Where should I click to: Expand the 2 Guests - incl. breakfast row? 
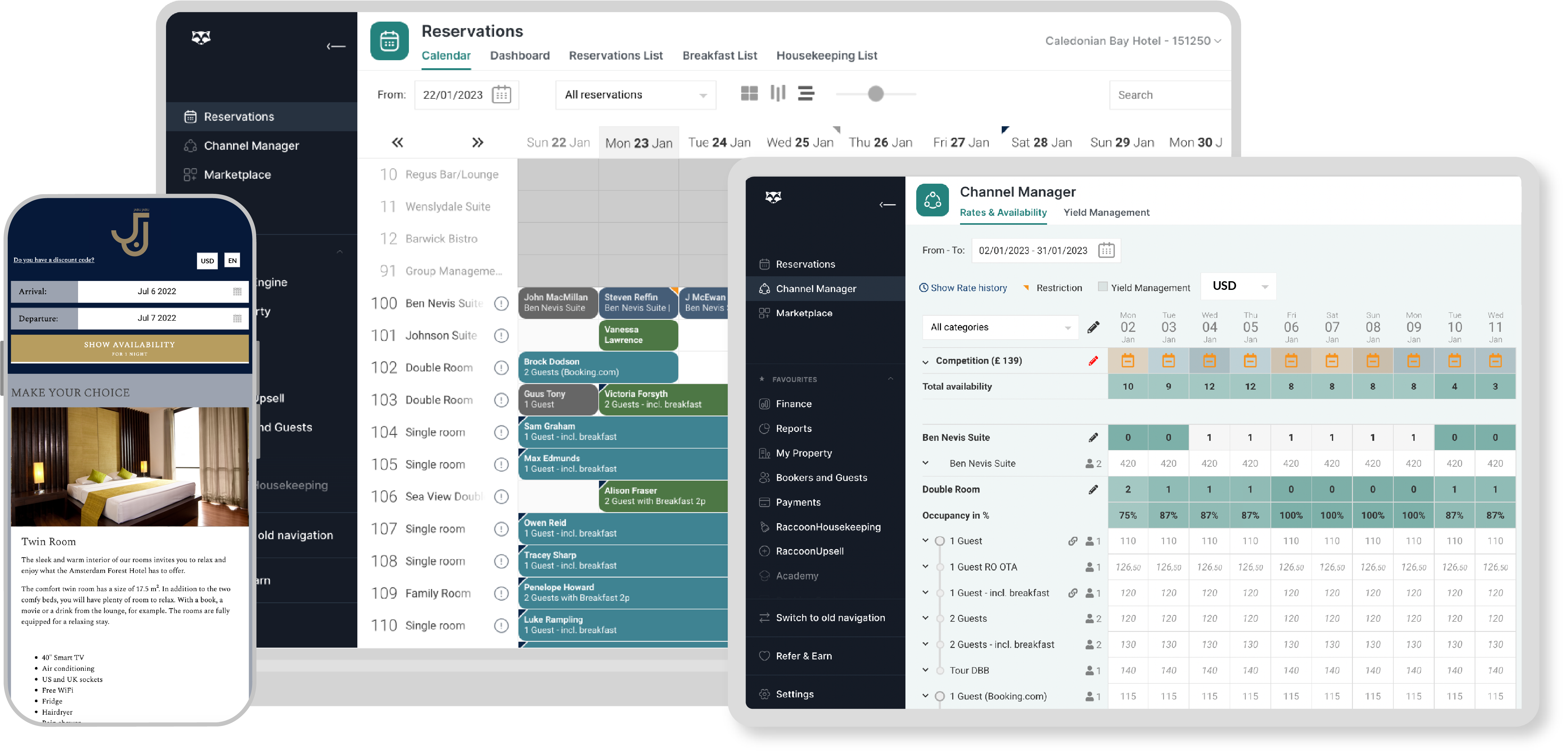(x=925, y=644)
